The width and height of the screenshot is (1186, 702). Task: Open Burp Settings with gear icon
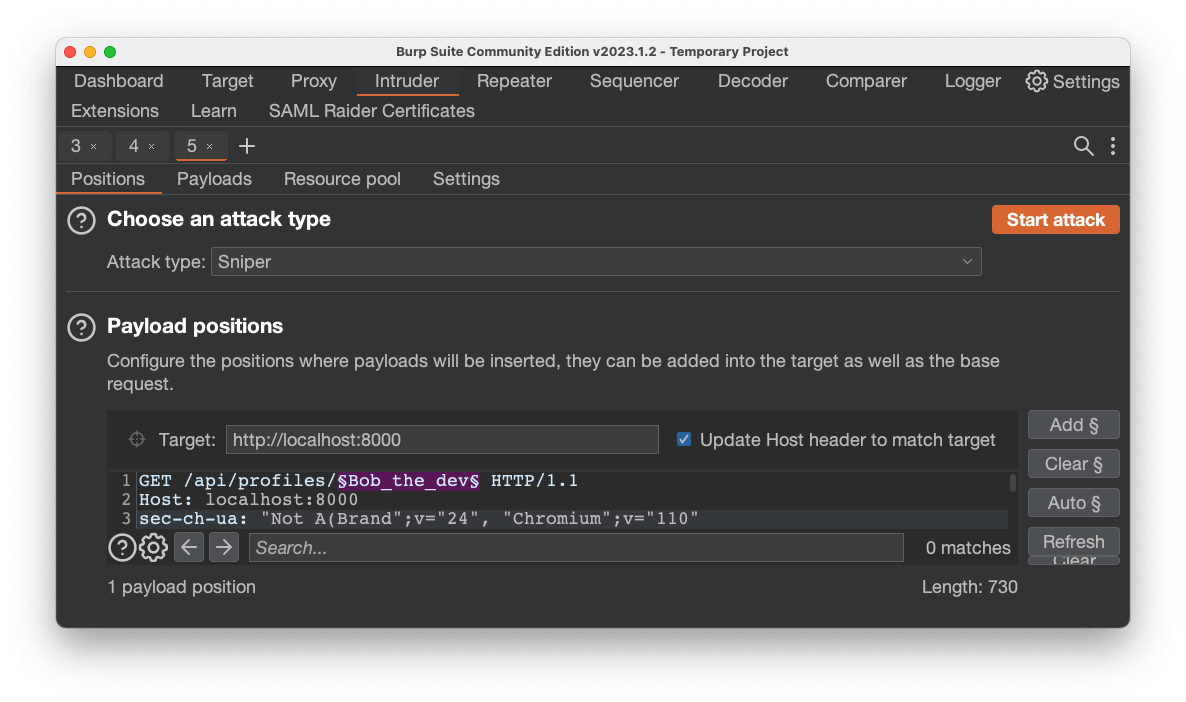click(x=1037, y=81)
